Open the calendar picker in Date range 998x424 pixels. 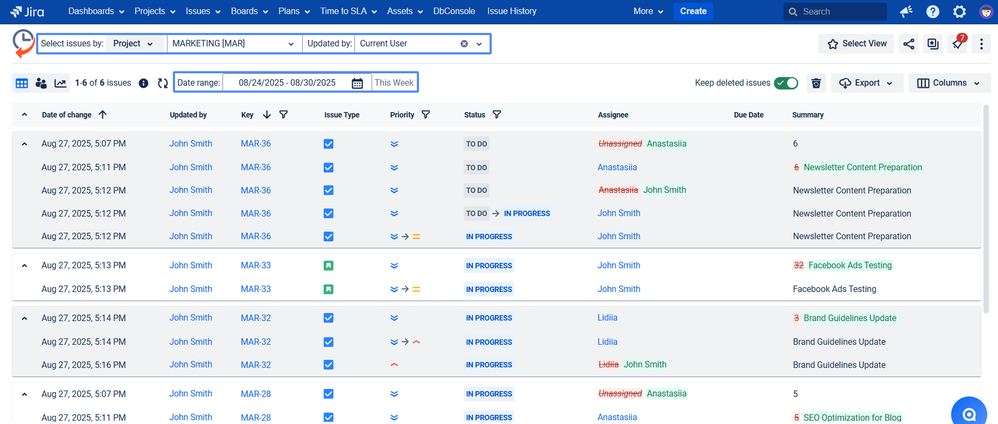click(x=357, y=83)
